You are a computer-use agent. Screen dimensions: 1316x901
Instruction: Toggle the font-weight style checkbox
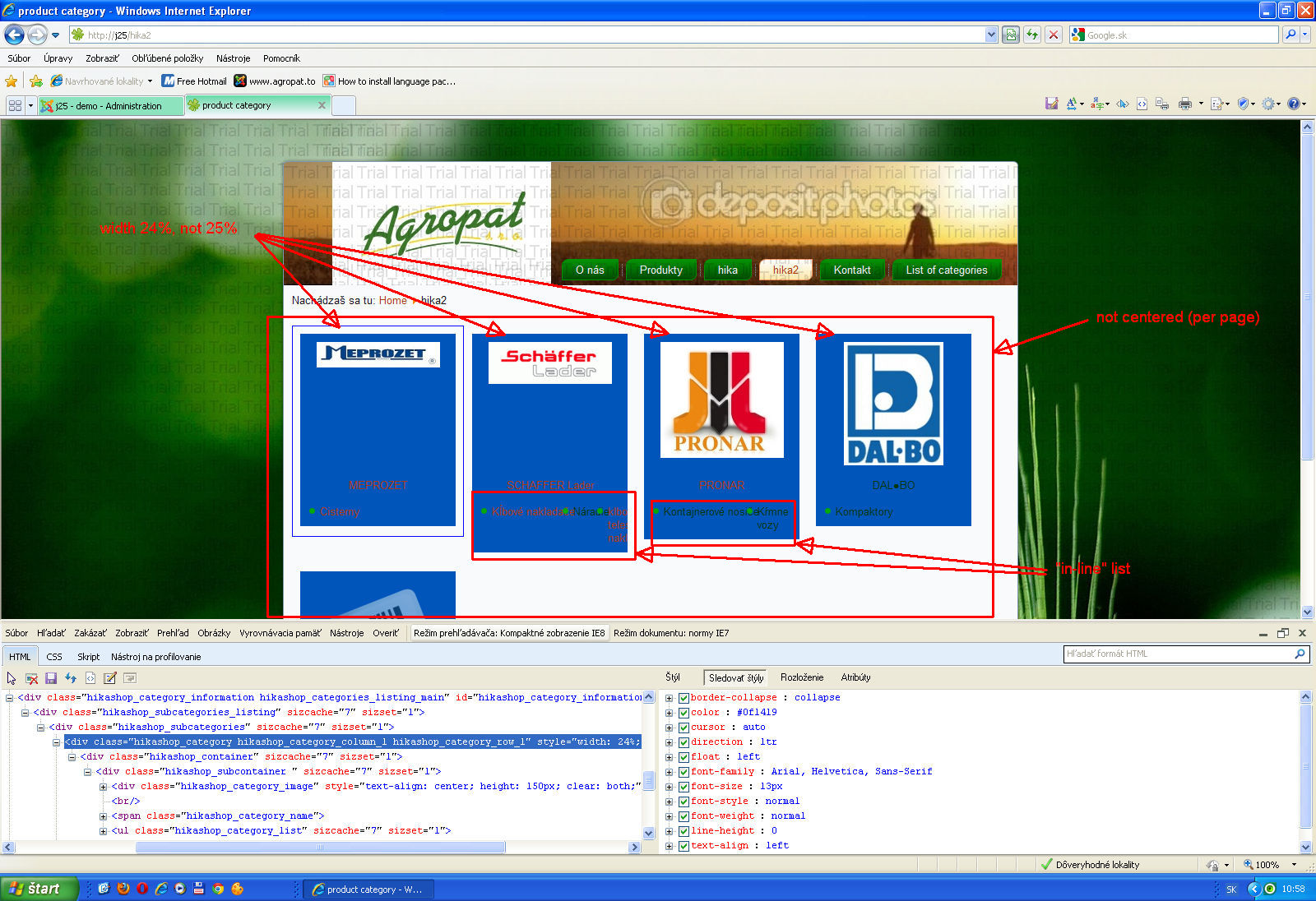(x=683, y=816)
